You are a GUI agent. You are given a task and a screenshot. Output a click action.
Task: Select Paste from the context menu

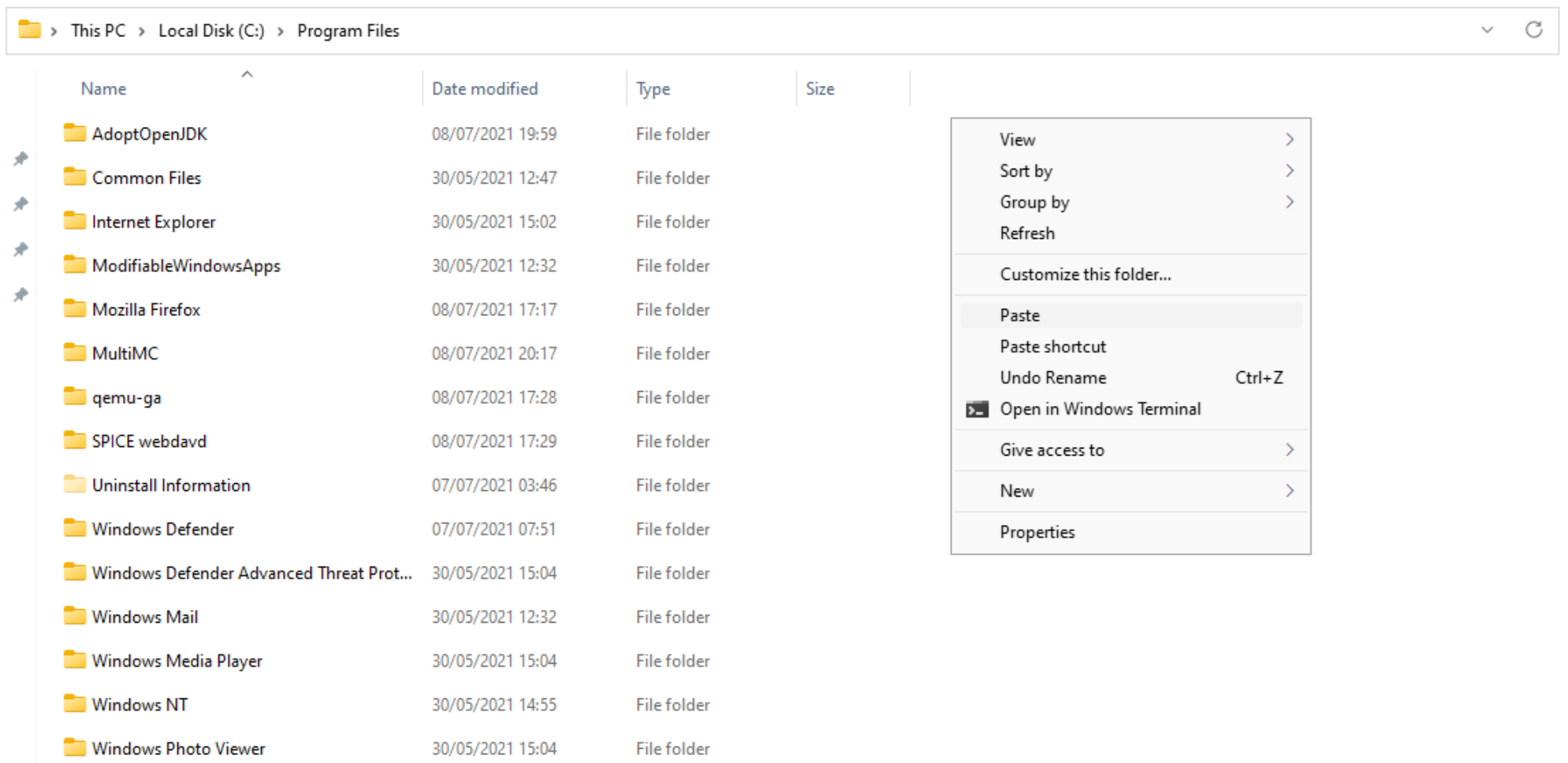1019,315
